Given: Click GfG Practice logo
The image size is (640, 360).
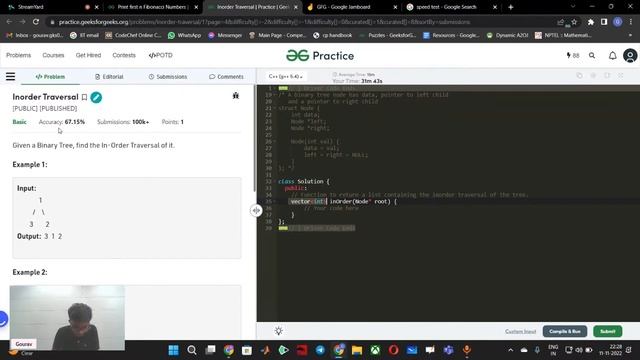Looking at the screenshot, I should click(x=320, y=56).
